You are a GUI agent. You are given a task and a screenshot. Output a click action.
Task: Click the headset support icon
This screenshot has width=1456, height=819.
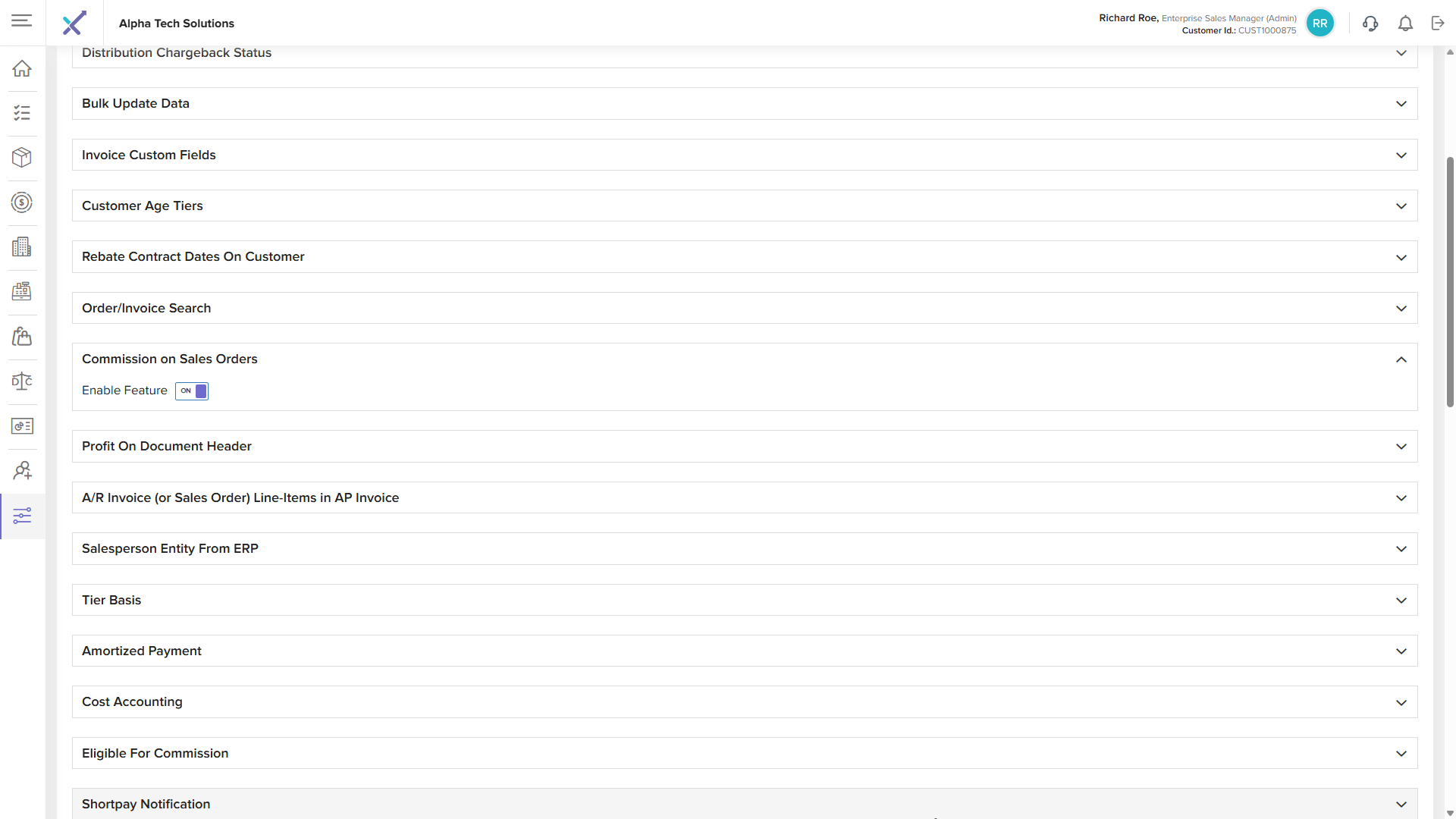1370,24
